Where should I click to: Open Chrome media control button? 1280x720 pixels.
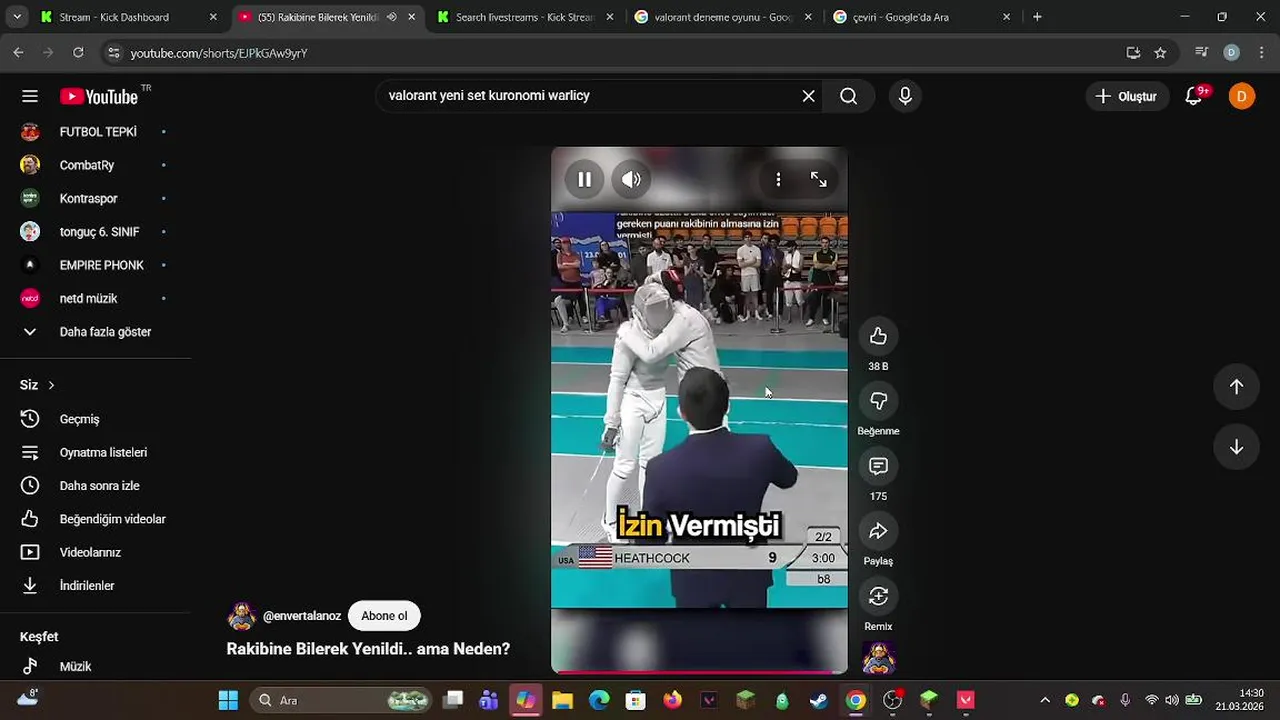(1202, 53)
